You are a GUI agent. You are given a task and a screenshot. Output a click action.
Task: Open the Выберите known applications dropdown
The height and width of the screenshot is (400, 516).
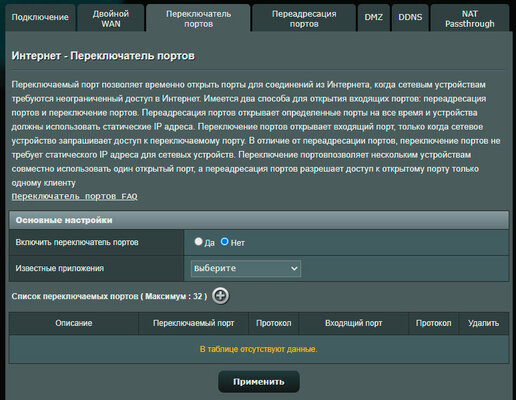tap(246, 268)
